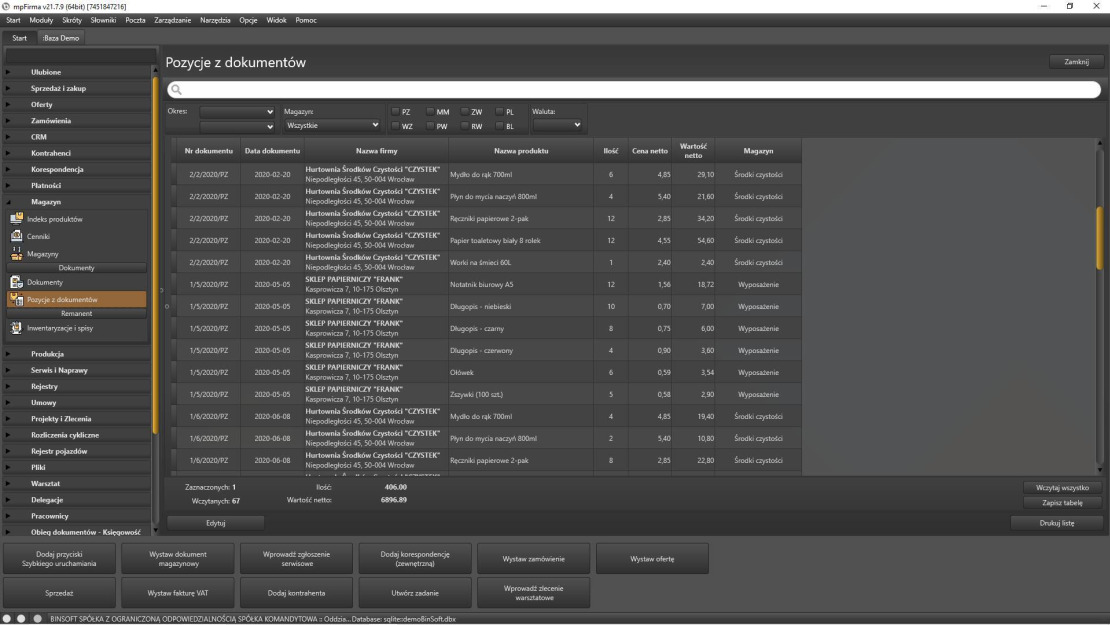This screenshot has width=1110, height=625.
Task: Open the Waluta currency dropdown
Action: tap(557, 126)
